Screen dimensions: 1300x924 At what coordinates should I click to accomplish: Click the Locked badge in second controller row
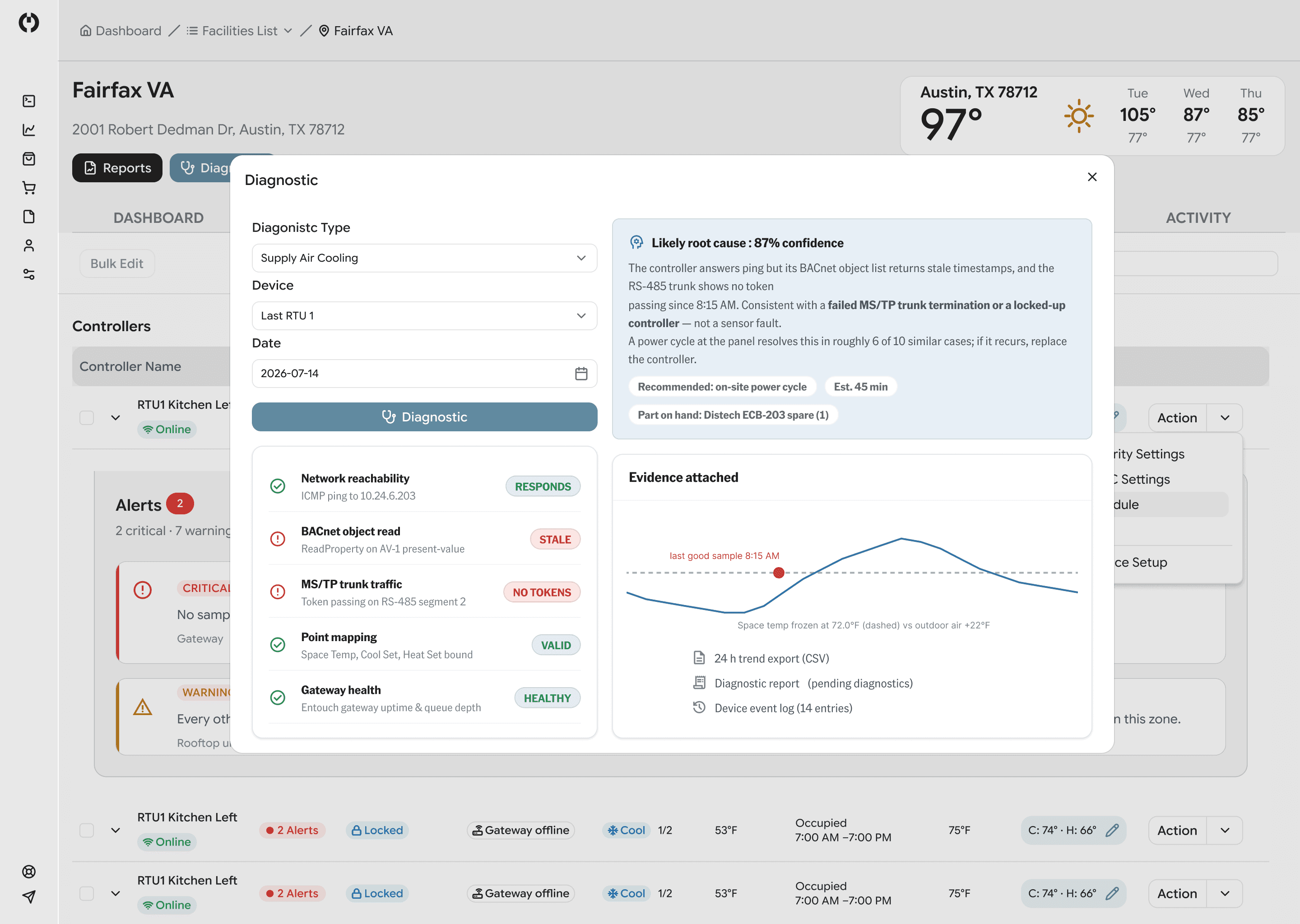(377, 830)
